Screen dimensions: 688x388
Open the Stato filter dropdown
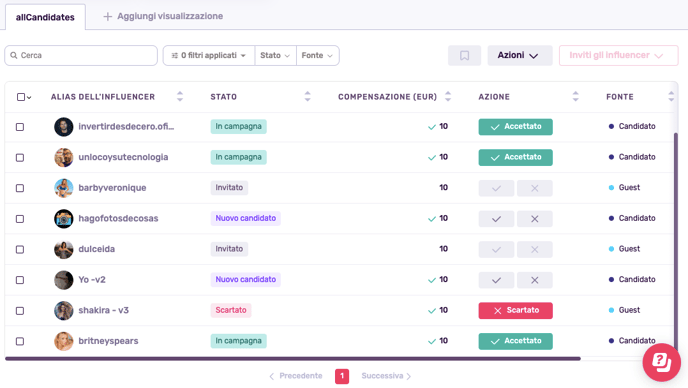click(275, 56)
